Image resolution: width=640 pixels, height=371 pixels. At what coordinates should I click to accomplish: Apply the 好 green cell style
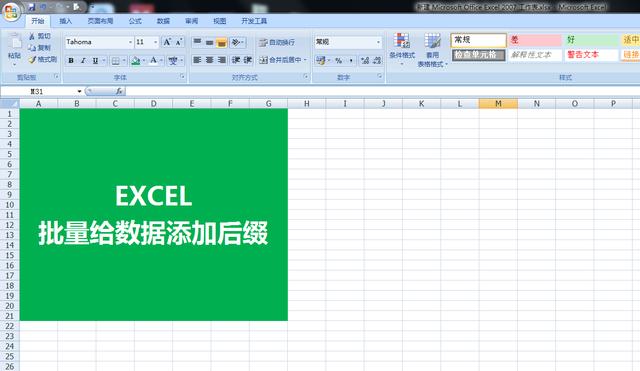click(591, 40)
